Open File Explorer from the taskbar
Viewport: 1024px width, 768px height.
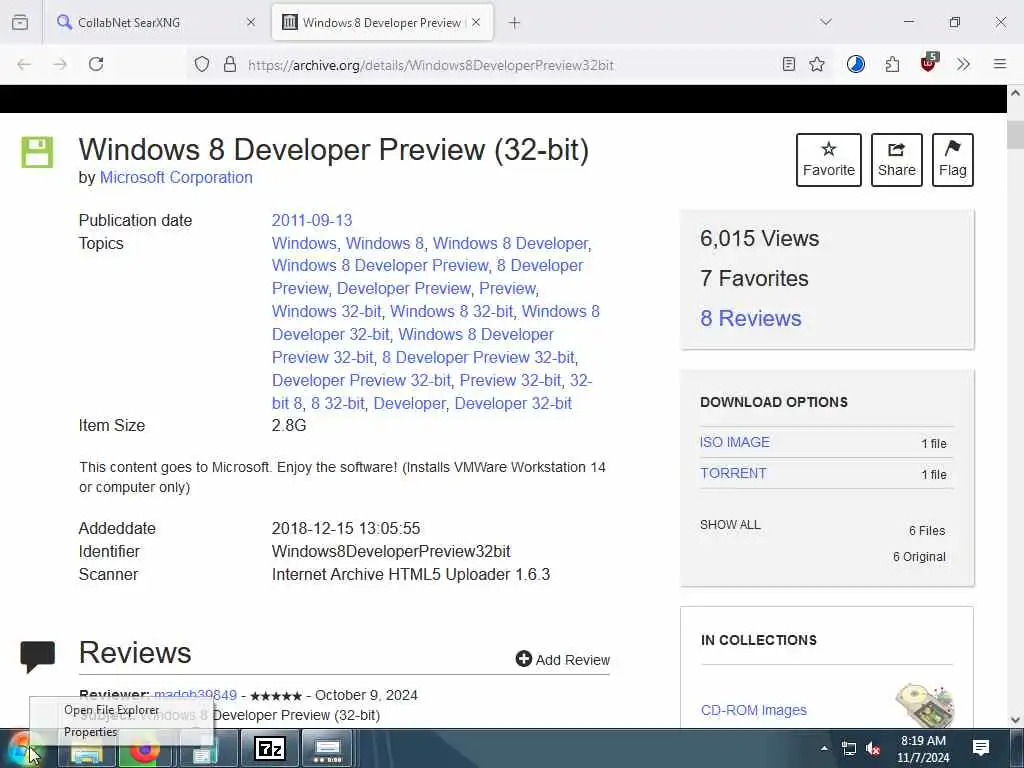pos(86,752)
